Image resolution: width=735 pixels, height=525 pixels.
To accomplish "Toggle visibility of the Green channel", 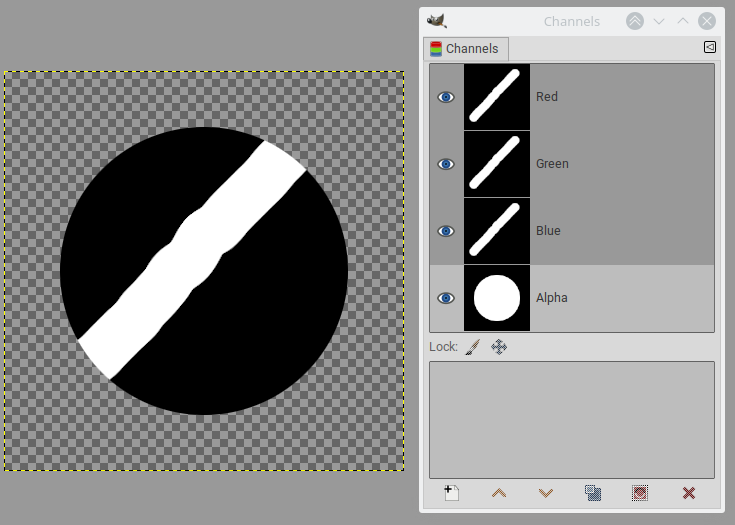I will tap(446, 164).
